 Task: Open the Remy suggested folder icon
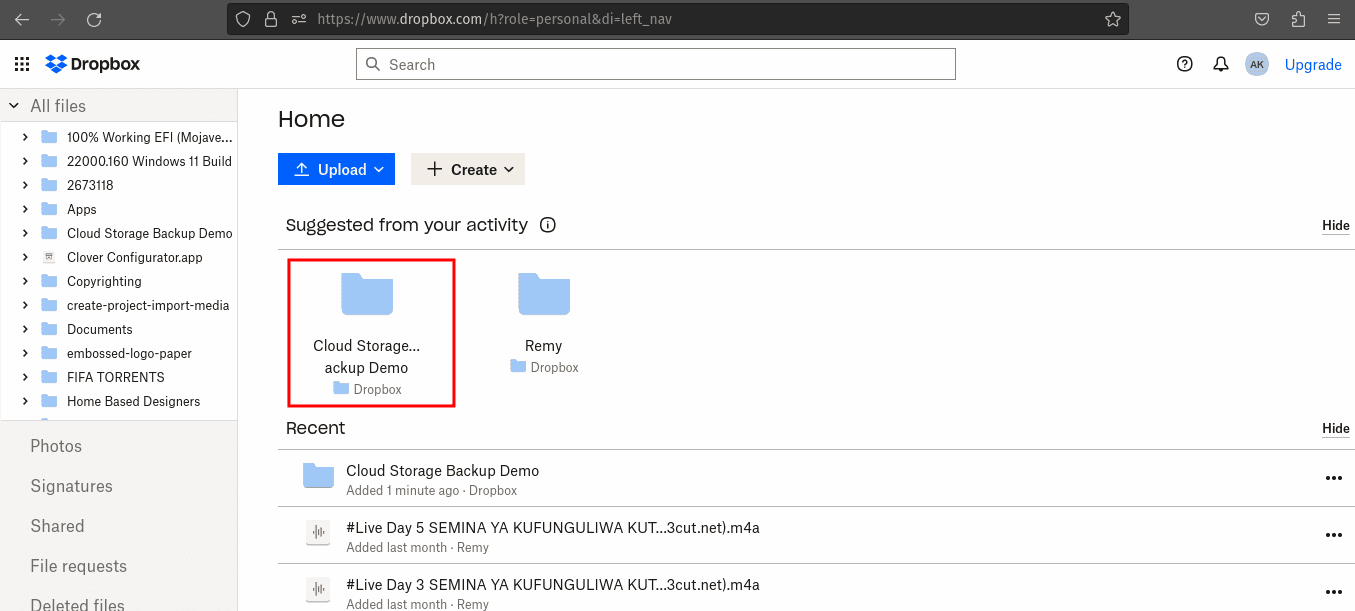point(544,294)
